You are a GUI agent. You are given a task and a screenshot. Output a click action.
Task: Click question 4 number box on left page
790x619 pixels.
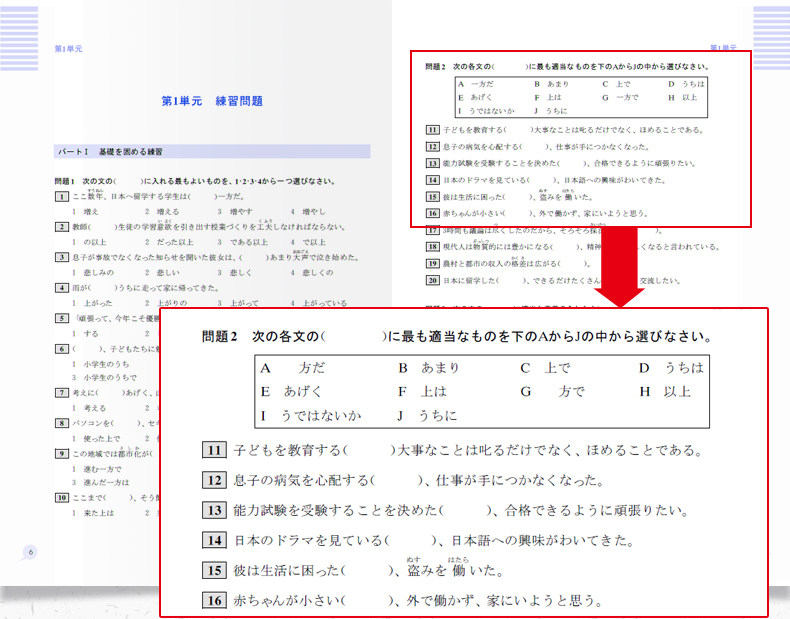coord(61,288)
